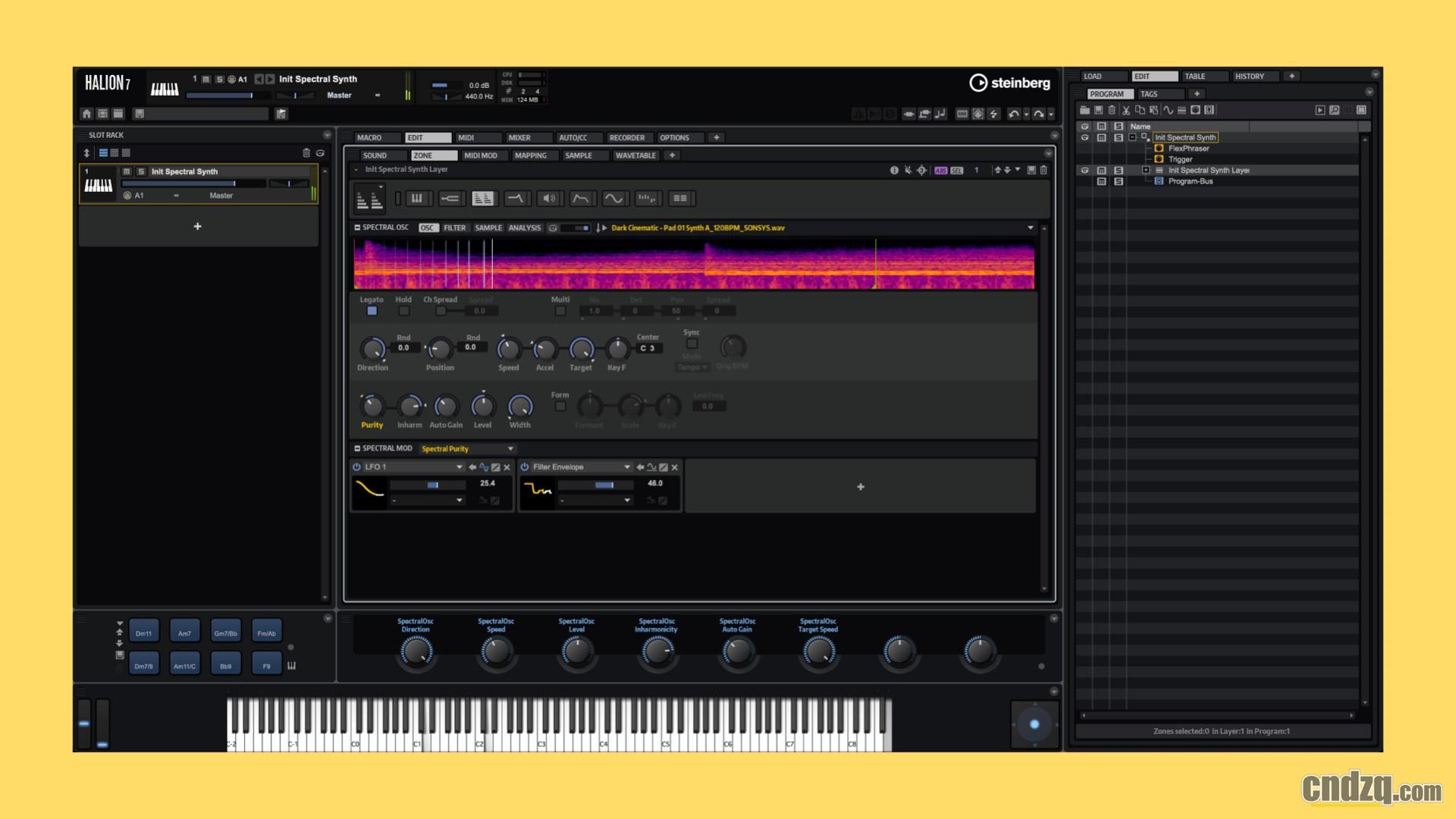
Task: Click the ABS button in zone header
Action: pos(941,171)
